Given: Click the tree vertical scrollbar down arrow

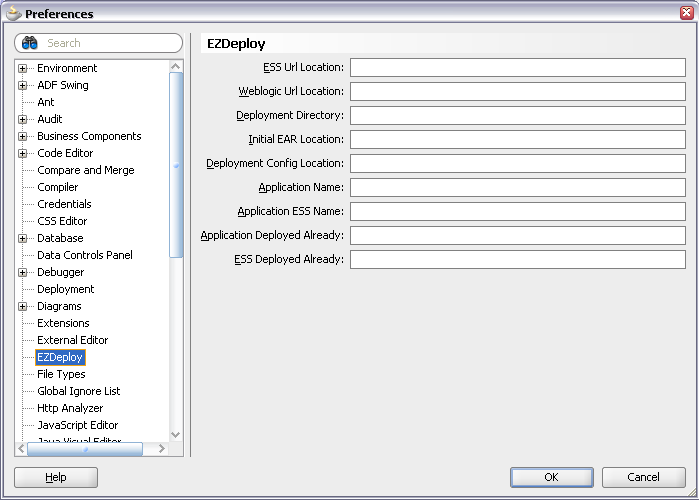Looking at the screenshot, I should pos(176,434).
